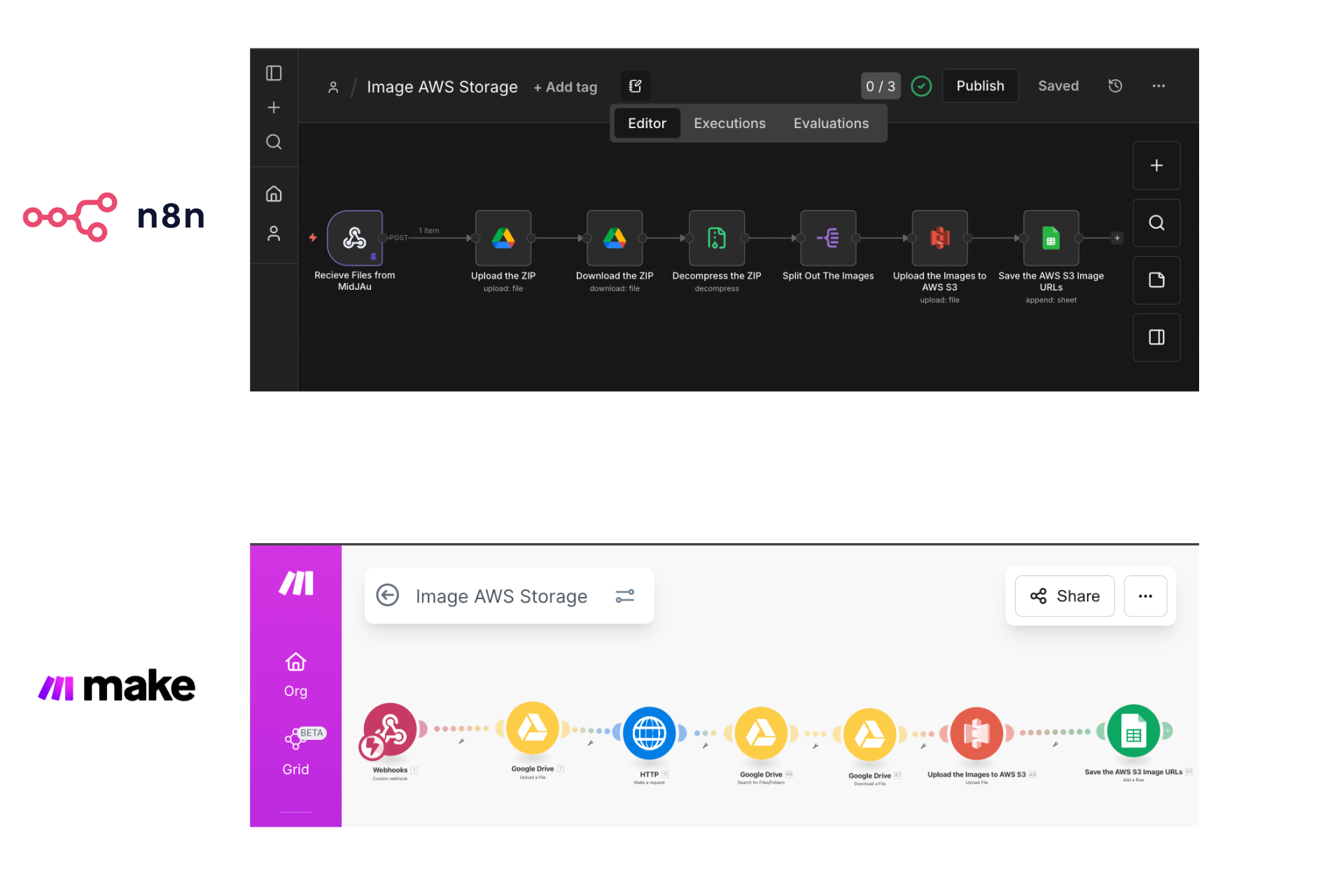The height and width of the screenshot is (896, 1344).
Task: Open canvas search with the magnifier in n8n sidebar
Action: tap(274, 141)
